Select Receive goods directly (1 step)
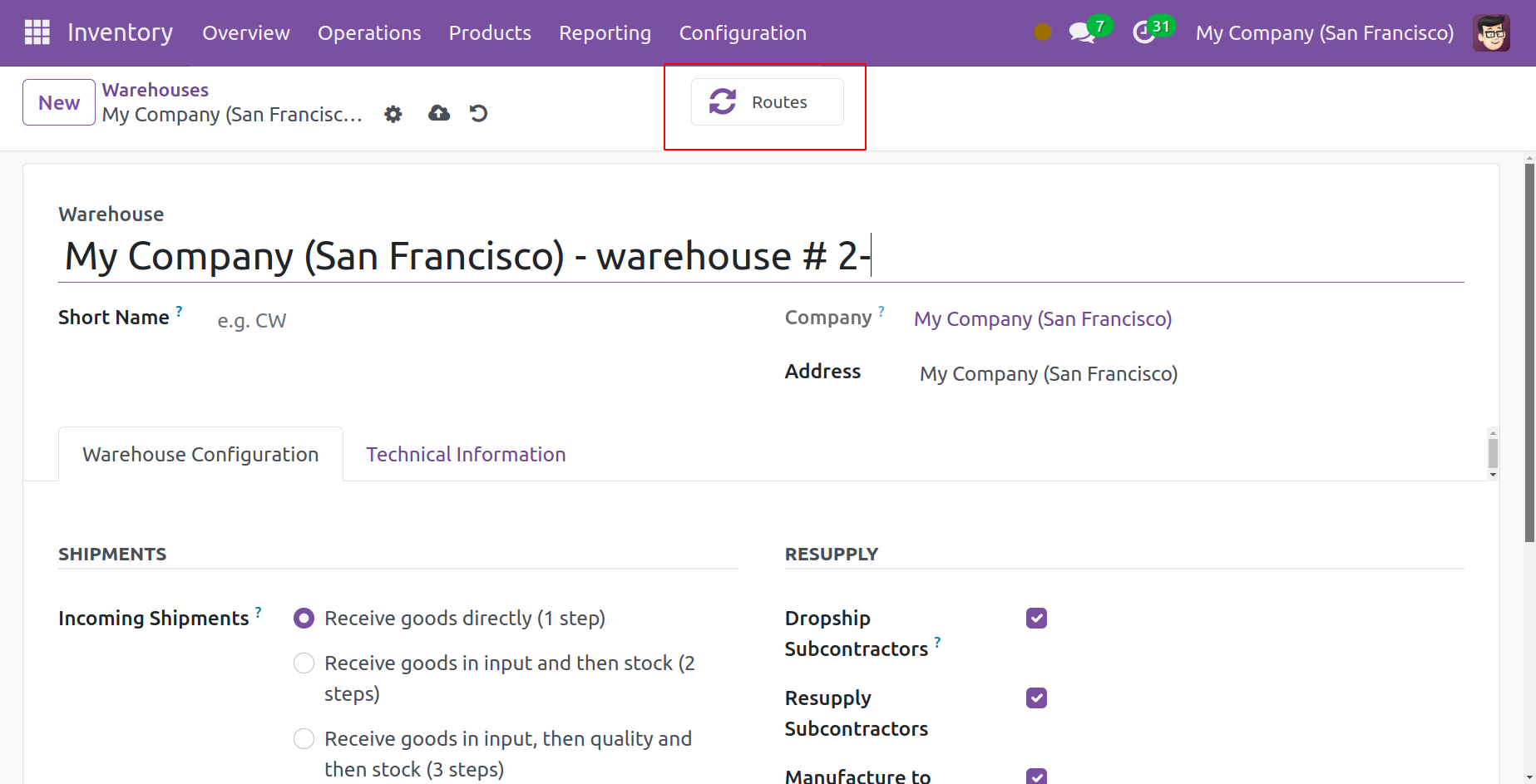The width and height of the screenshot is (1536, 784). 304,619
